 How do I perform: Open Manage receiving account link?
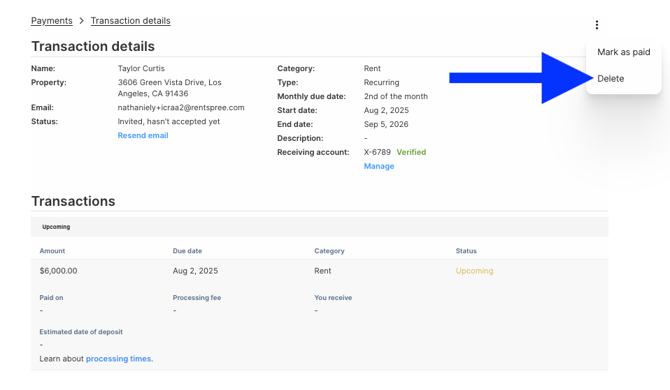[x=379, y=166]
